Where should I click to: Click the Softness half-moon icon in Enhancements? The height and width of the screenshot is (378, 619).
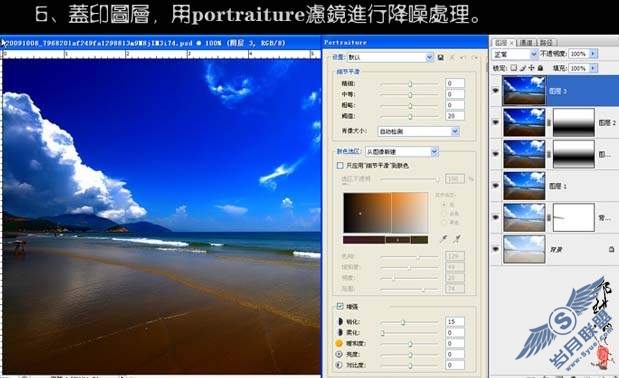pyautogui.click(x=339, y=333)
